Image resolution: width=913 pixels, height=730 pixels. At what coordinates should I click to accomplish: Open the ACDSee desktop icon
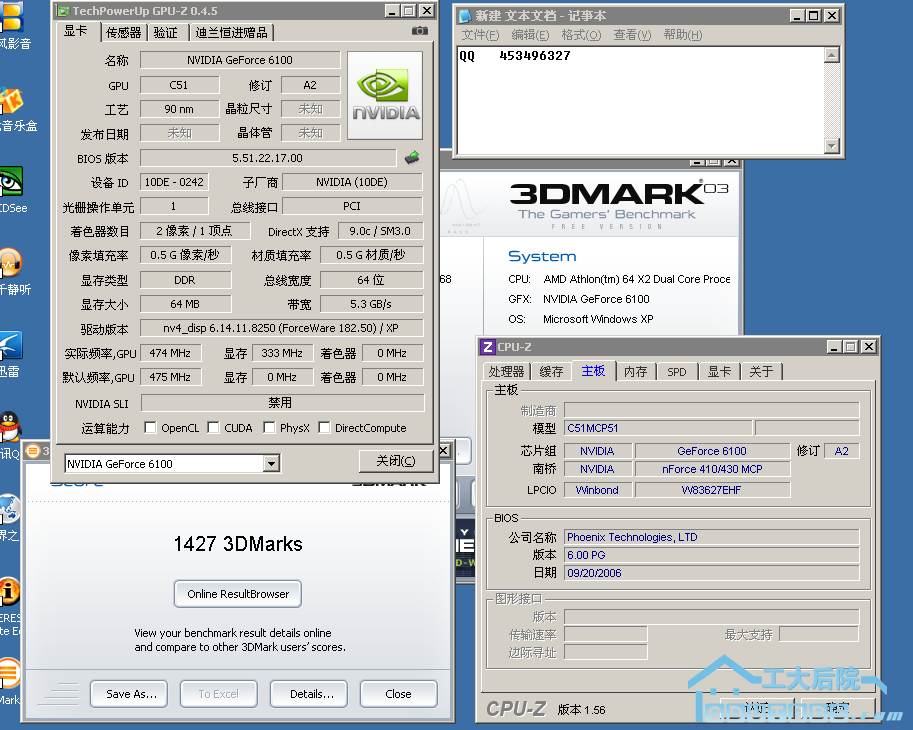coord(12,182)
